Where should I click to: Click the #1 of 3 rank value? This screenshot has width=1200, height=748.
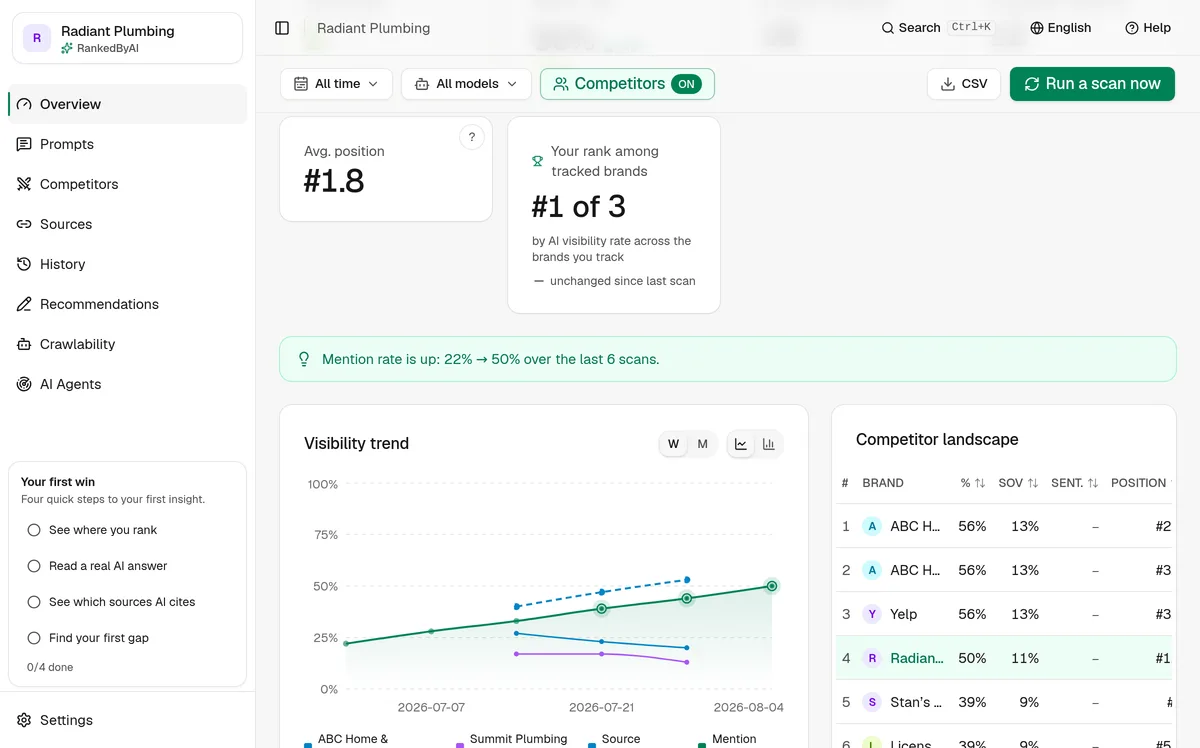[578, 207]
